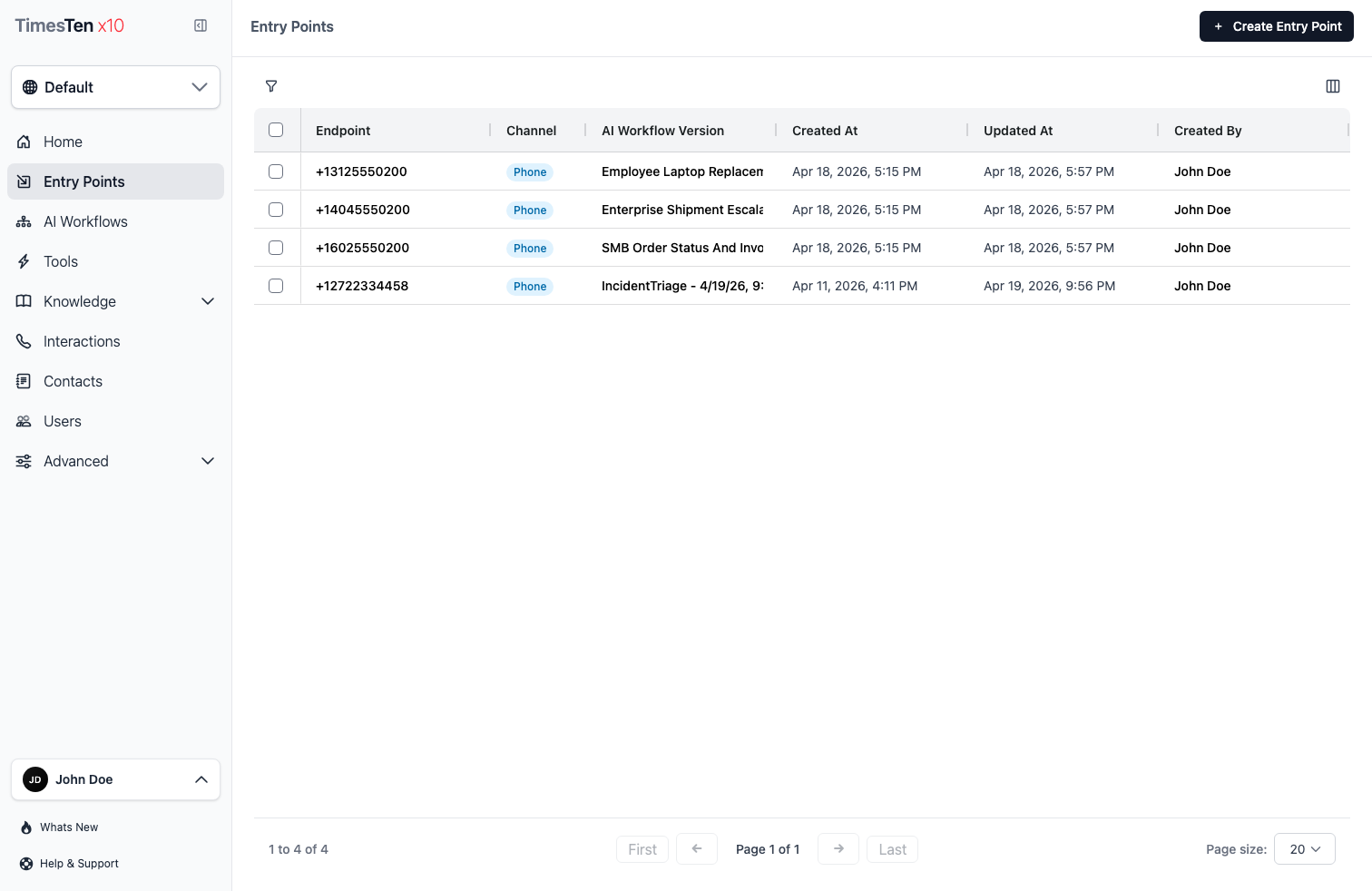The width and height of the screenshot is (1372, 891).
Task: Click the Create Entry Point button
Action: [1277, 26]
